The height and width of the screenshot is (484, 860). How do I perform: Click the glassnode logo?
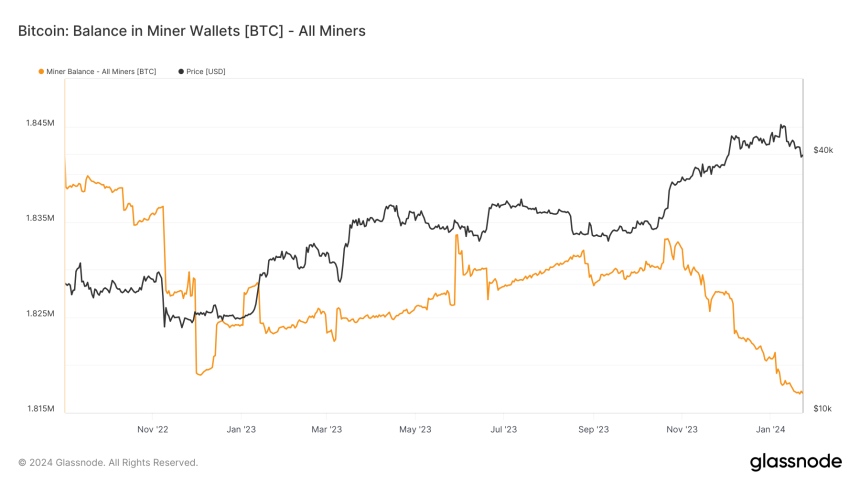click(x=796, y=462)
